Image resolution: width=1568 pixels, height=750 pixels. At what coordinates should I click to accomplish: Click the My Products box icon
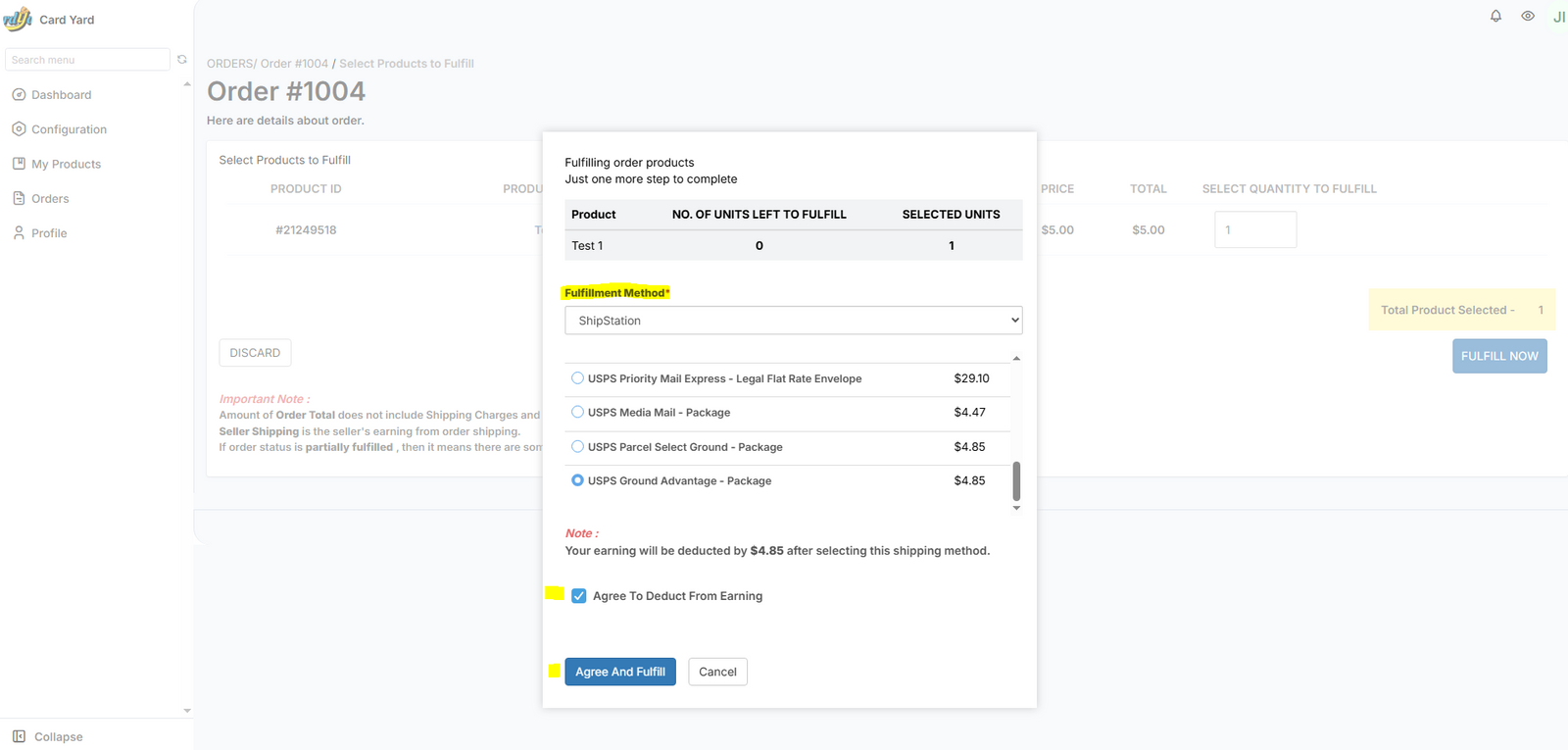pyautogui.click(x=19, y=164)
